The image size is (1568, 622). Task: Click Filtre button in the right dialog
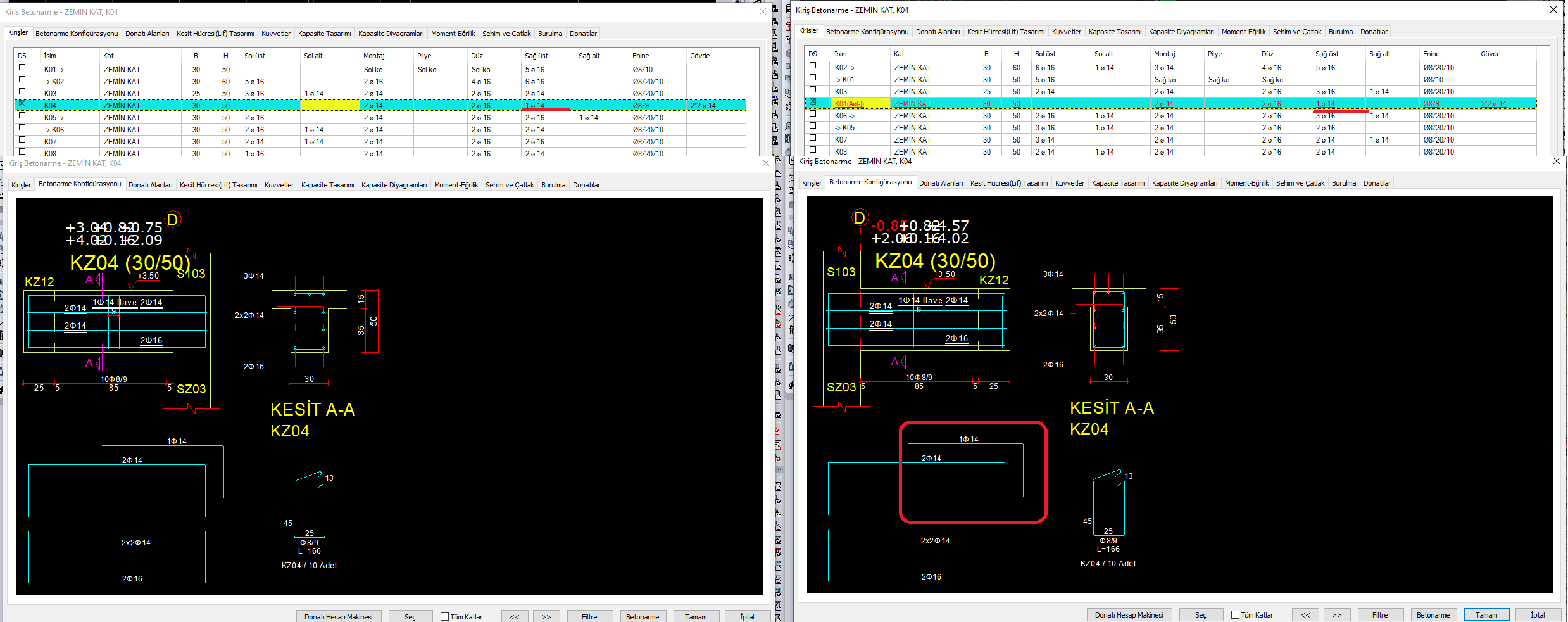[1380, 615]
